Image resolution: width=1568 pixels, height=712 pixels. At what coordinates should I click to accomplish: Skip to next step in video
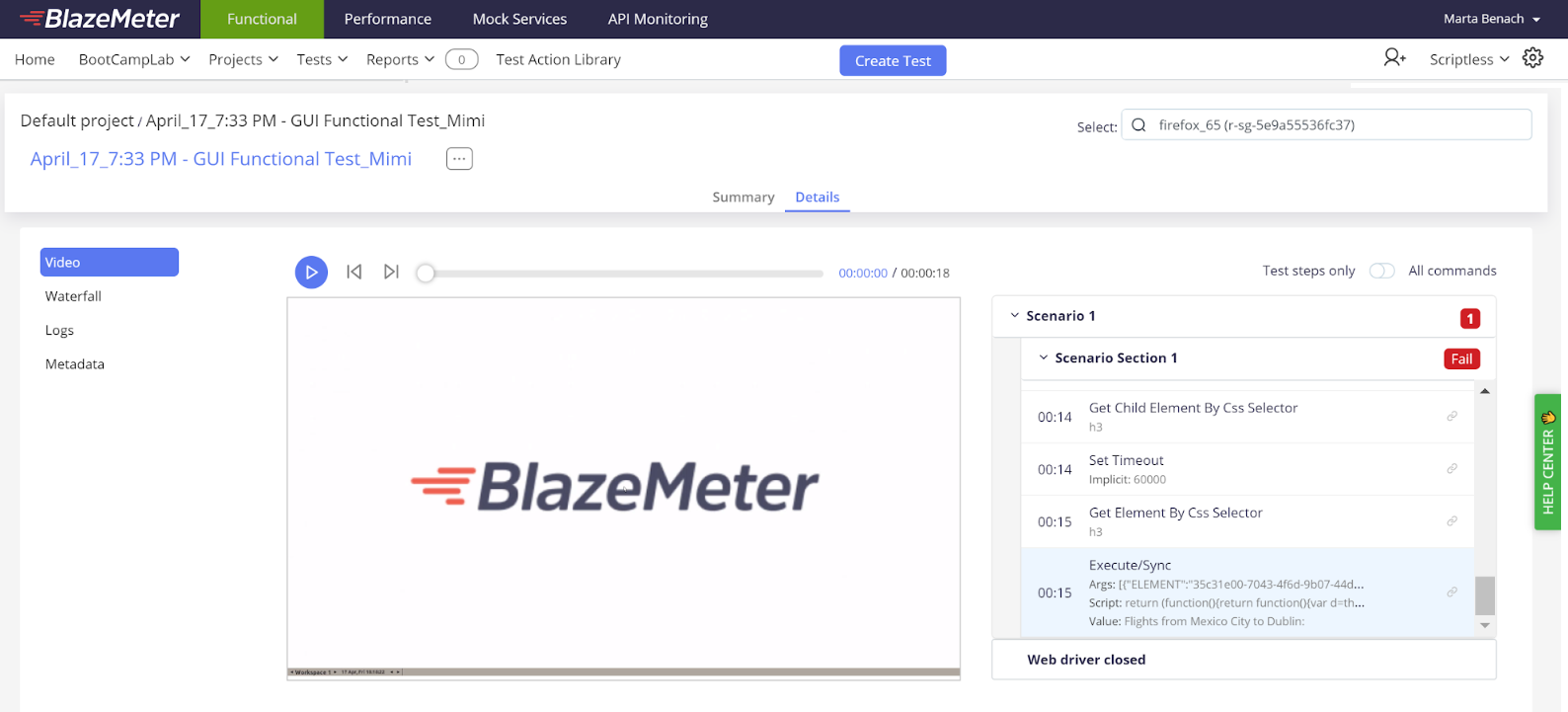tap(391, 272)
